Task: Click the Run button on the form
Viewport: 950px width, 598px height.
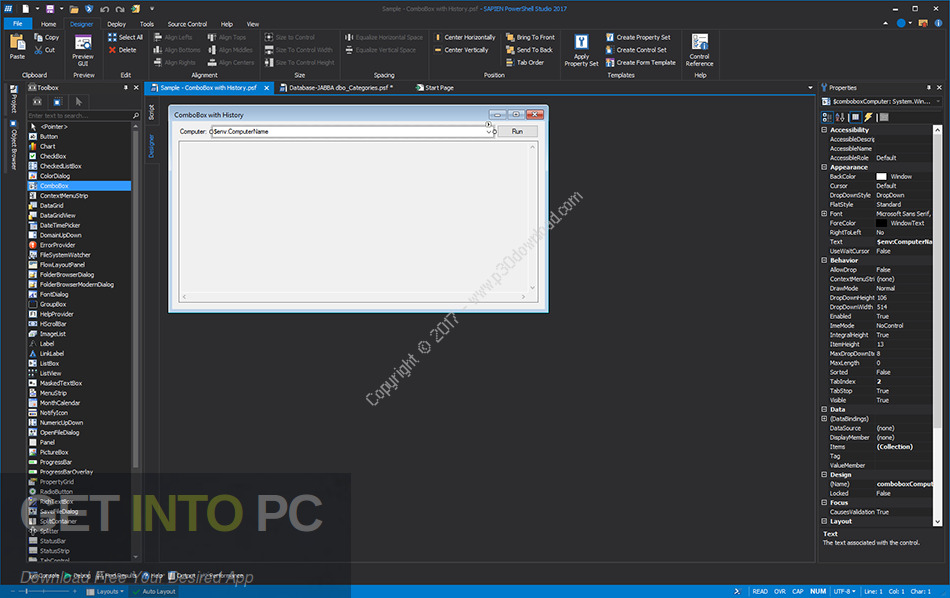Action: tap(517, 131)
